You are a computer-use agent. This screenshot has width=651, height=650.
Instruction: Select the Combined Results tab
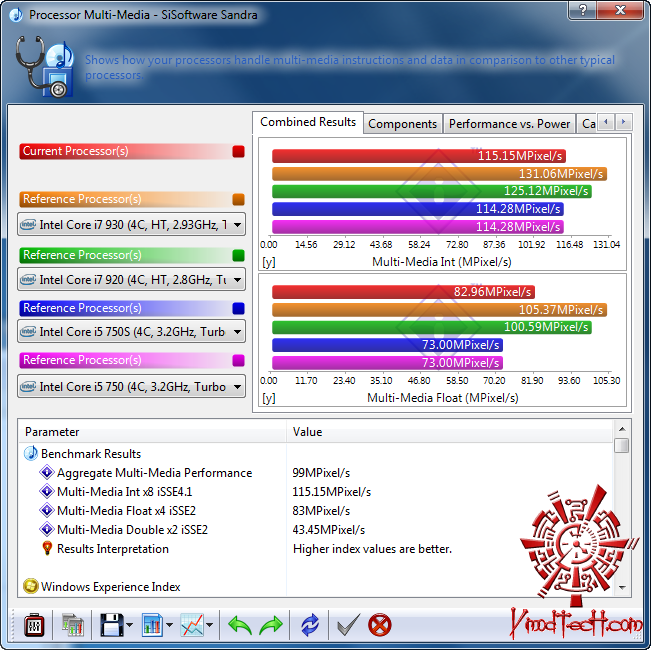click(308, 122)
